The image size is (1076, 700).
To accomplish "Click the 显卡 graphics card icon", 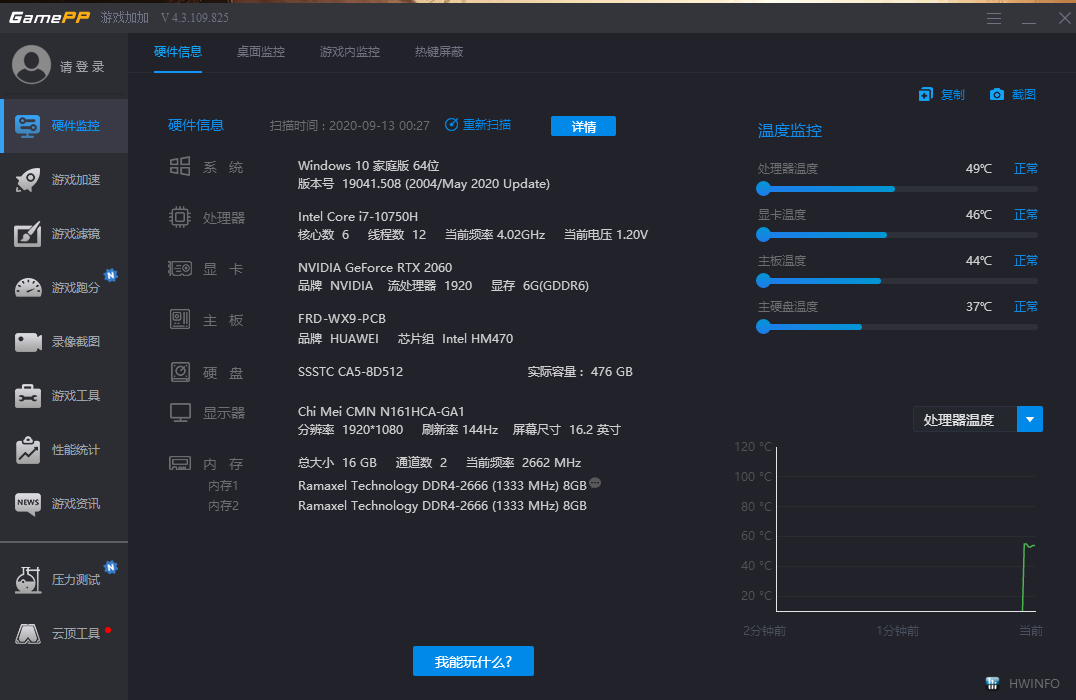I will [180, 268].
